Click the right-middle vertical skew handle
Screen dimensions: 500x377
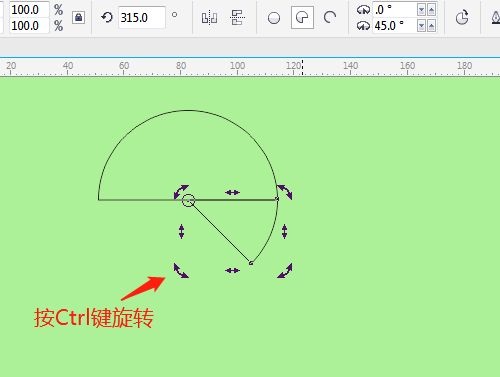tap(284, 231)
